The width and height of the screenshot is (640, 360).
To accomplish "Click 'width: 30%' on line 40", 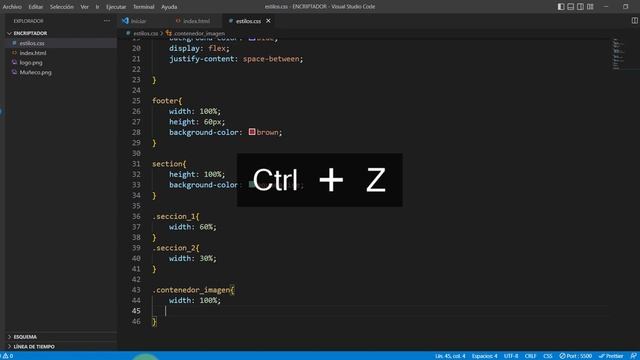I will tap(193, 258).
